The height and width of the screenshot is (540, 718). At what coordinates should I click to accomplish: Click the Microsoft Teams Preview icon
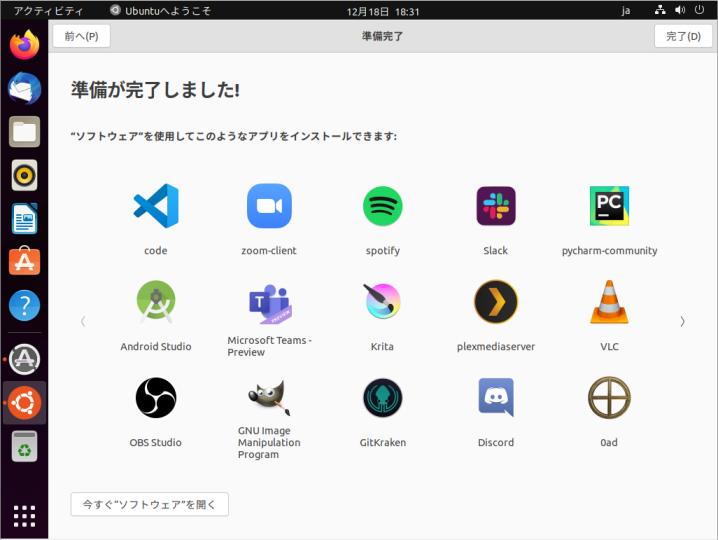pyautogui.click(x=269, y=304)
